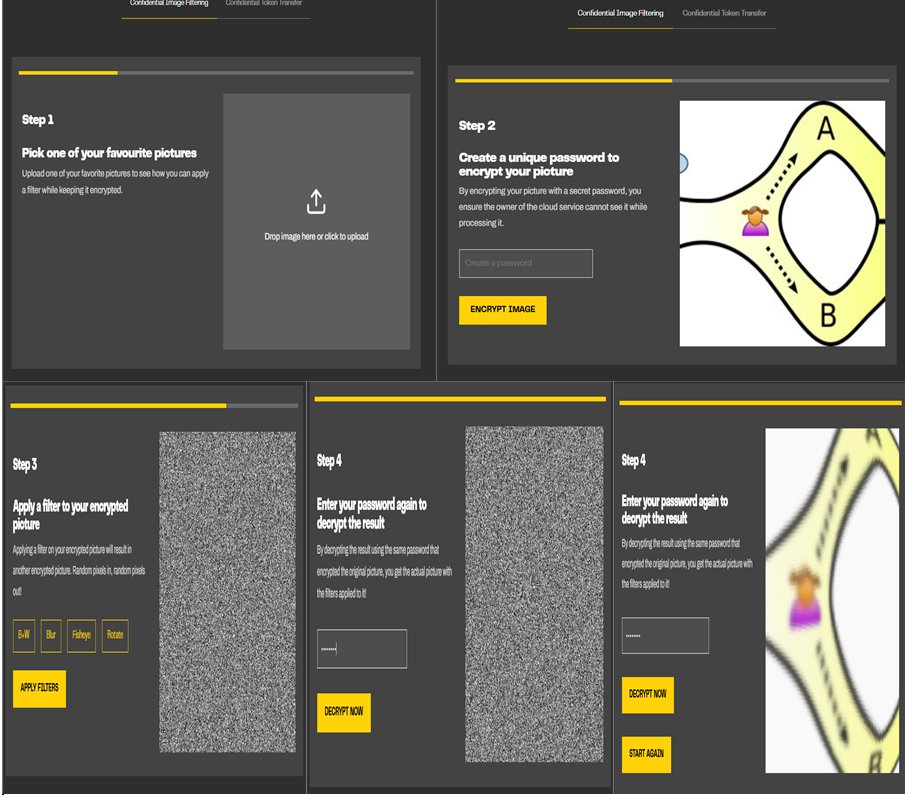The width and height of the screenshot is (905, 795).
Task: Toggle the Blur filter option
Action: pyautogui.click(x=51, y=636)
